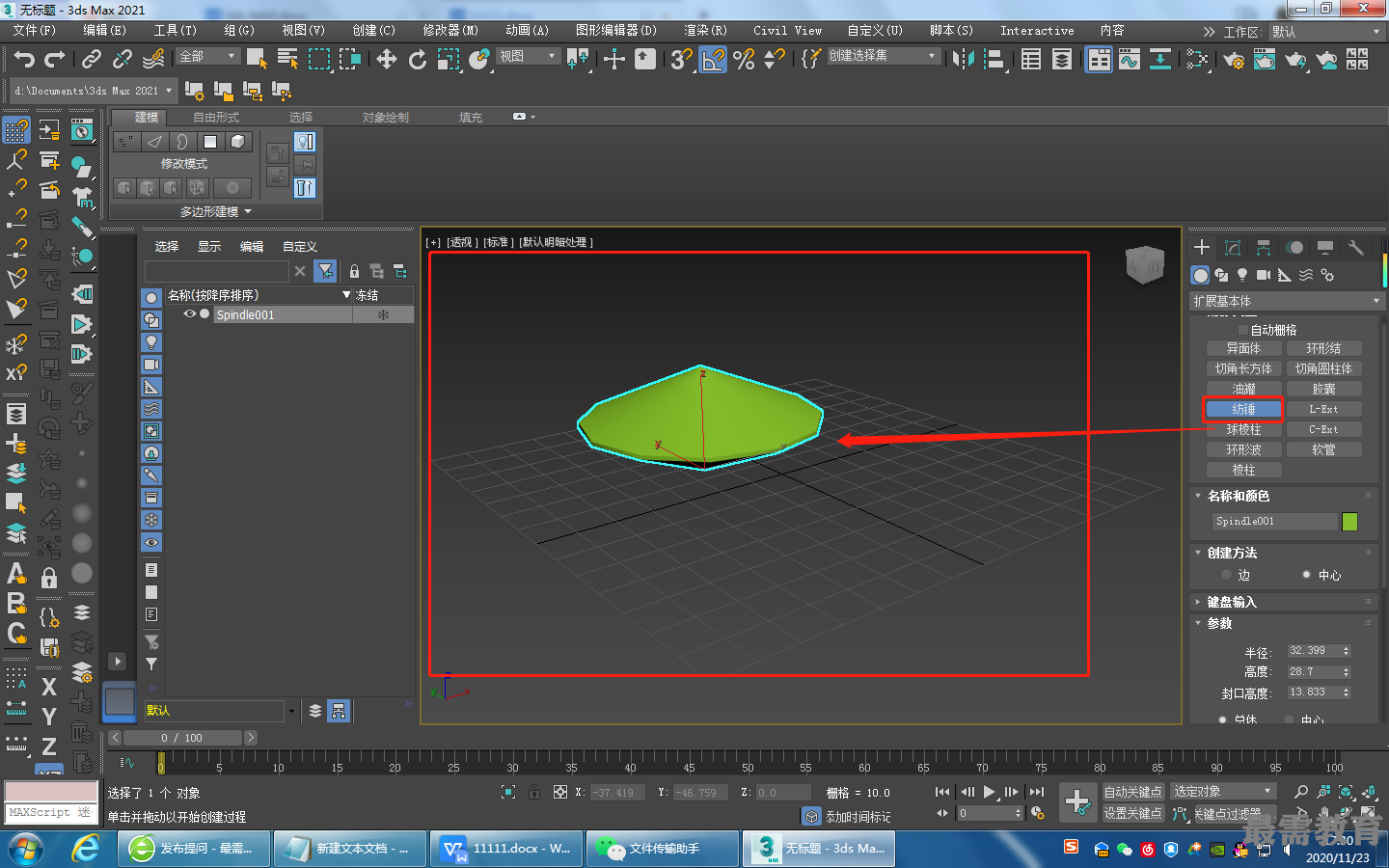Switch to the Modify panel icon

pyautogui.click(x=1232, y=248)
